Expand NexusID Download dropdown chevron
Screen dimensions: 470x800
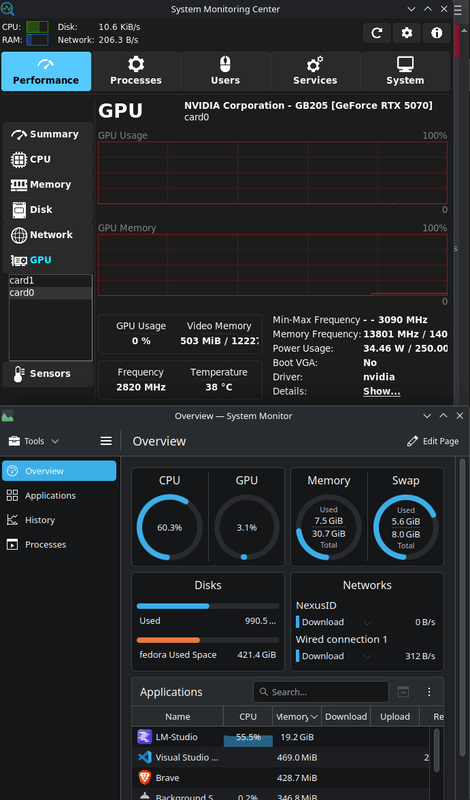pos(367,622)
